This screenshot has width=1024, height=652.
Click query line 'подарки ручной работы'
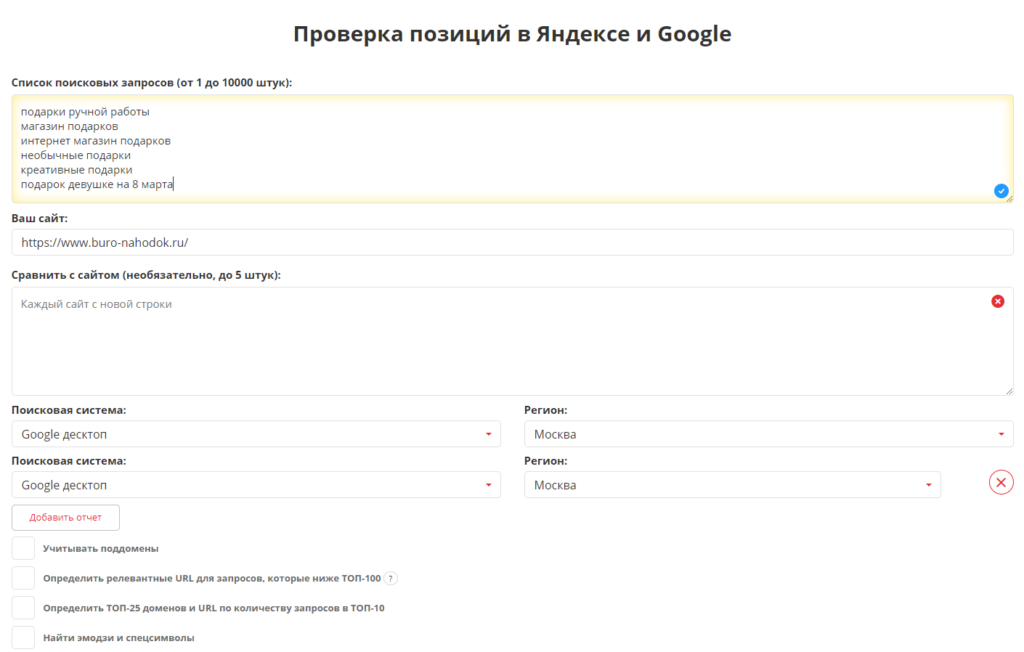(x=85, y=112)
